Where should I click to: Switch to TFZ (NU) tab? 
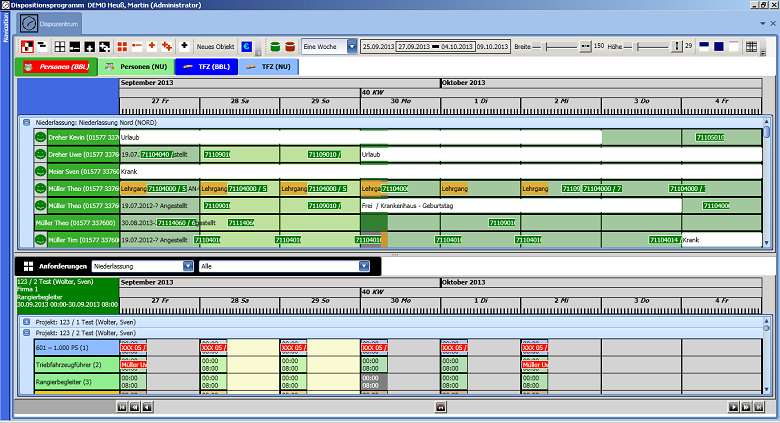269,67
